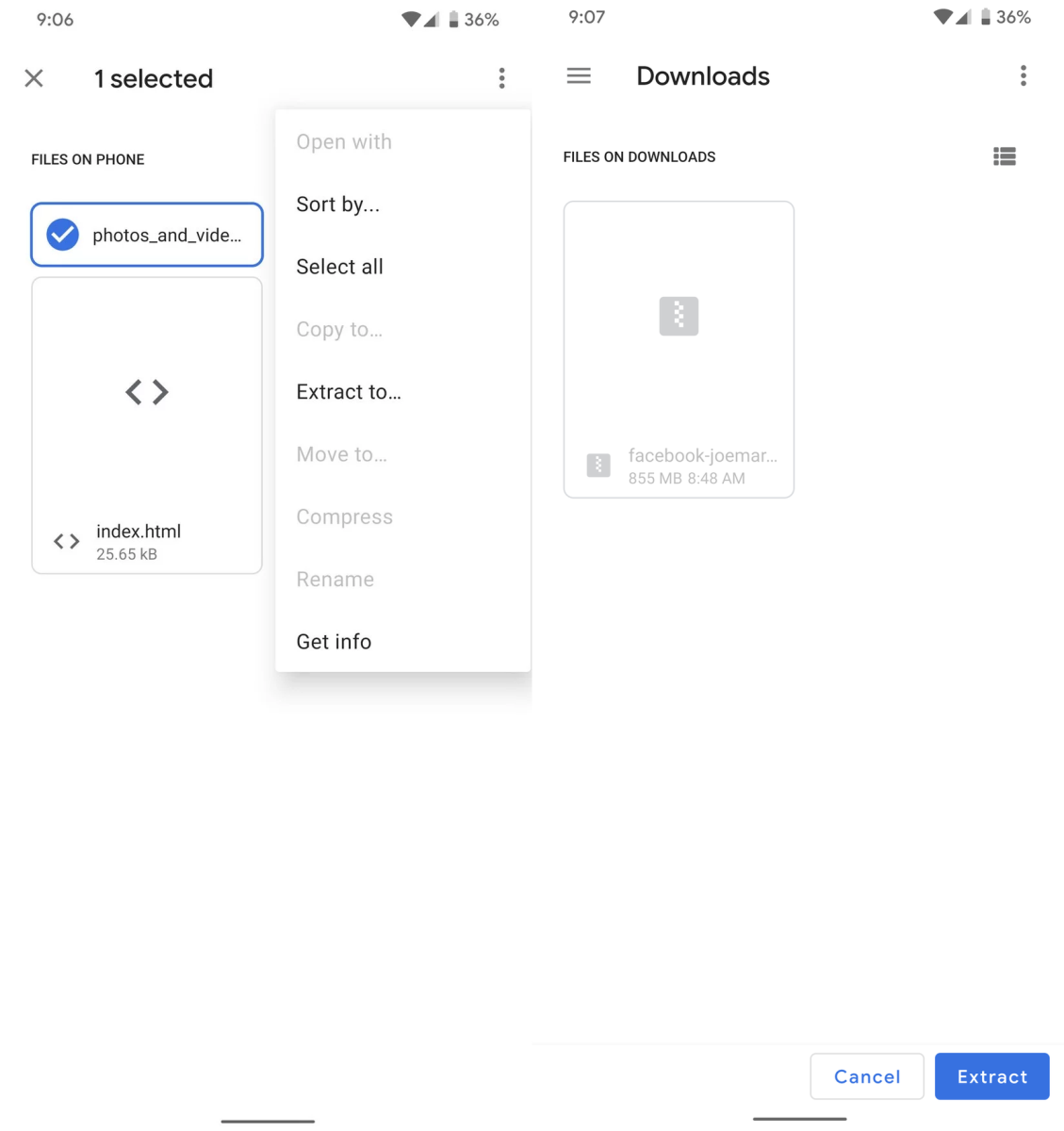1064x1131 pixels.
Task: Click the small code icon beside index.html
Action: point(67,542)
